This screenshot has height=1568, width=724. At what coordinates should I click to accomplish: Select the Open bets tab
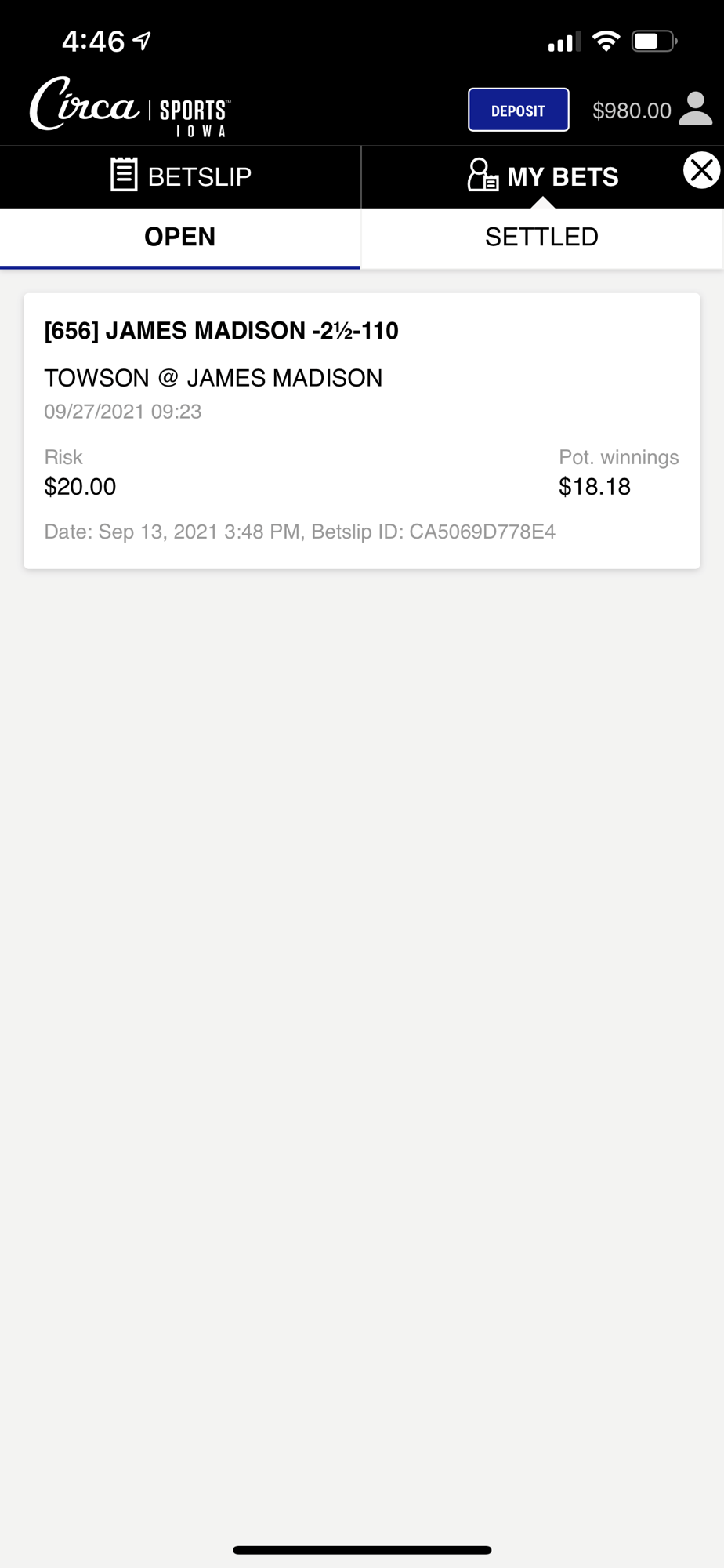click(180, 238)
